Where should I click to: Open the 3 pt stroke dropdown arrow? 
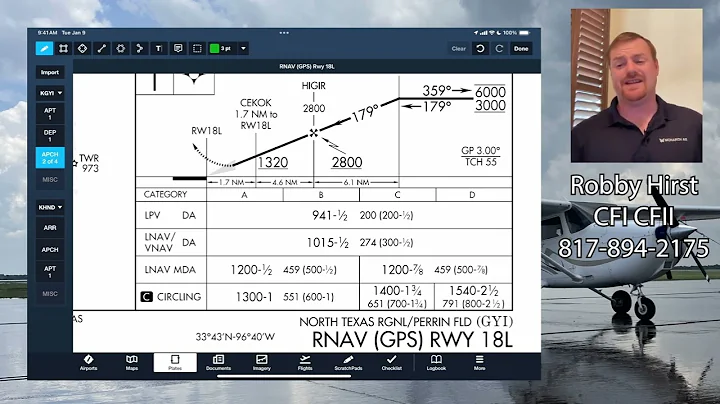(x=243, y=48)
